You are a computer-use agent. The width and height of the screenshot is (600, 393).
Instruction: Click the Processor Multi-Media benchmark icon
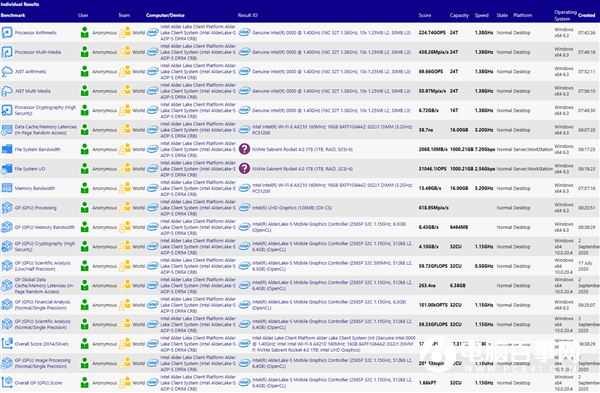[x=7, y=52]
